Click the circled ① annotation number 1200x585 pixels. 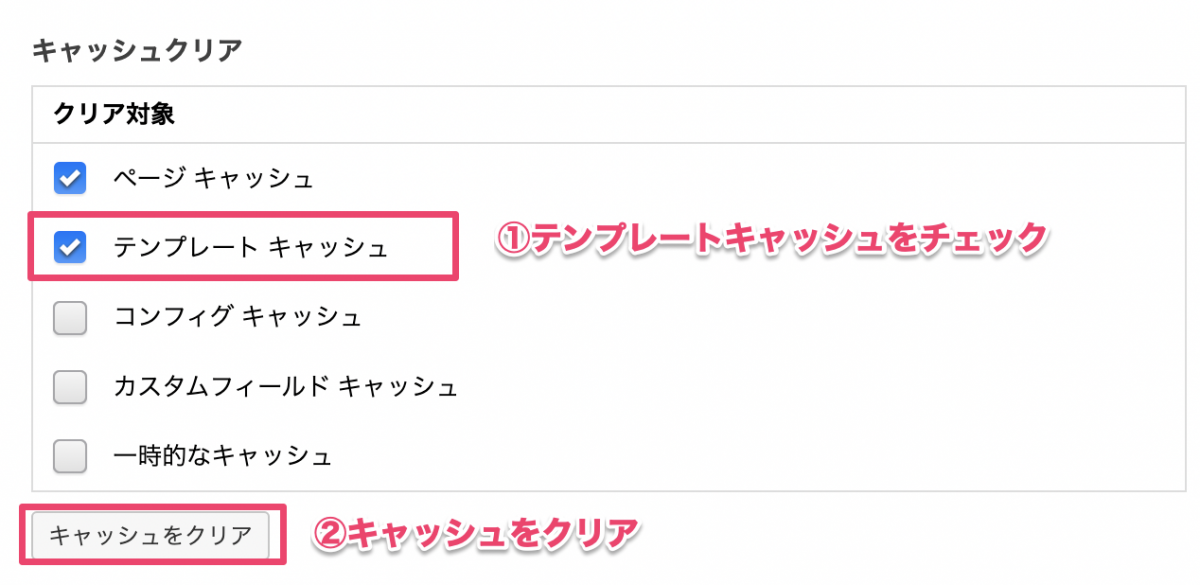coord(512,239)
